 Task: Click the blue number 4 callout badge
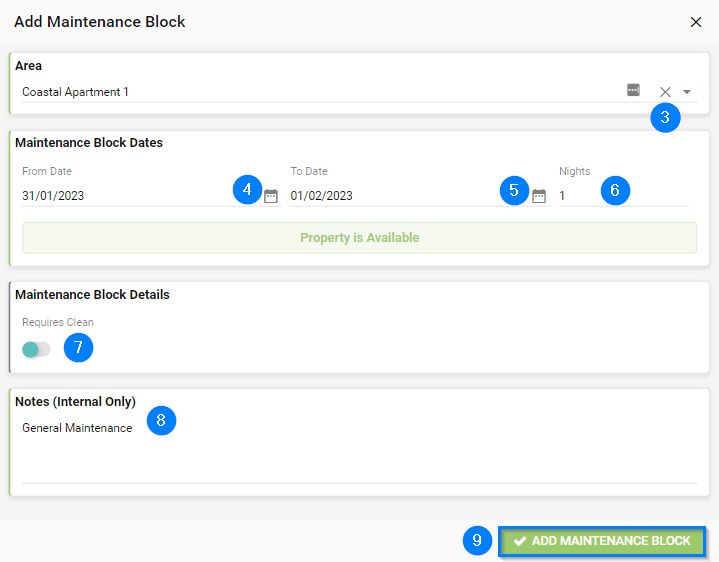pyautogui.click(x=247, y=189)
